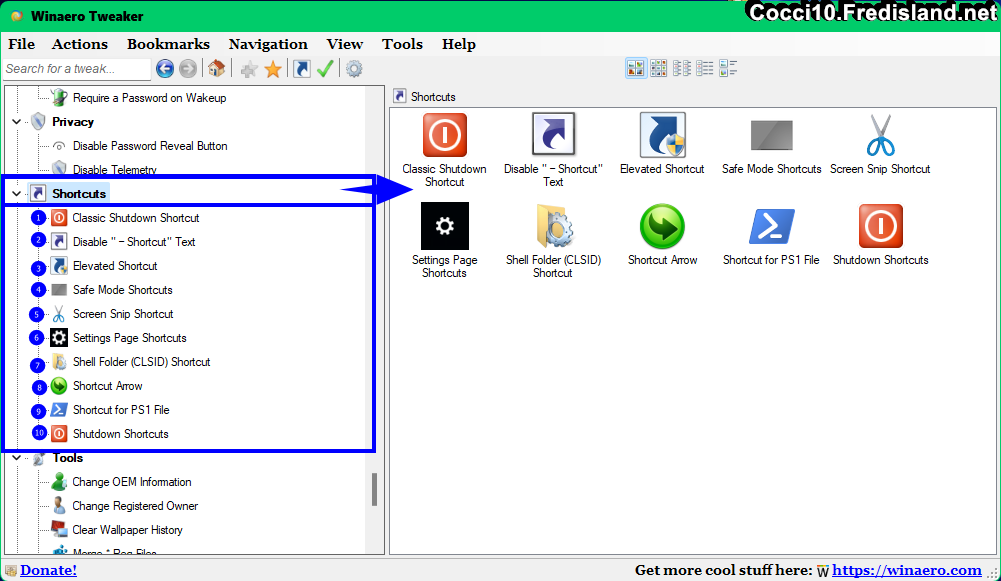The image size is (1001, 581).
Task: Open the Shutdown Shortcuts large icon
Action: (x=880, y=226)
